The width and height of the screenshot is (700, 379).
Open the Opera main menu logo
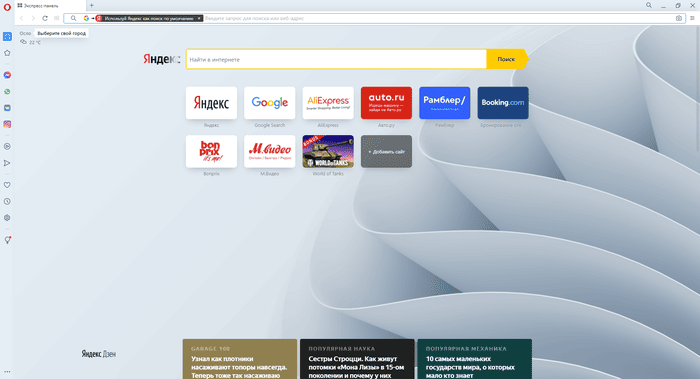(7, 7)
